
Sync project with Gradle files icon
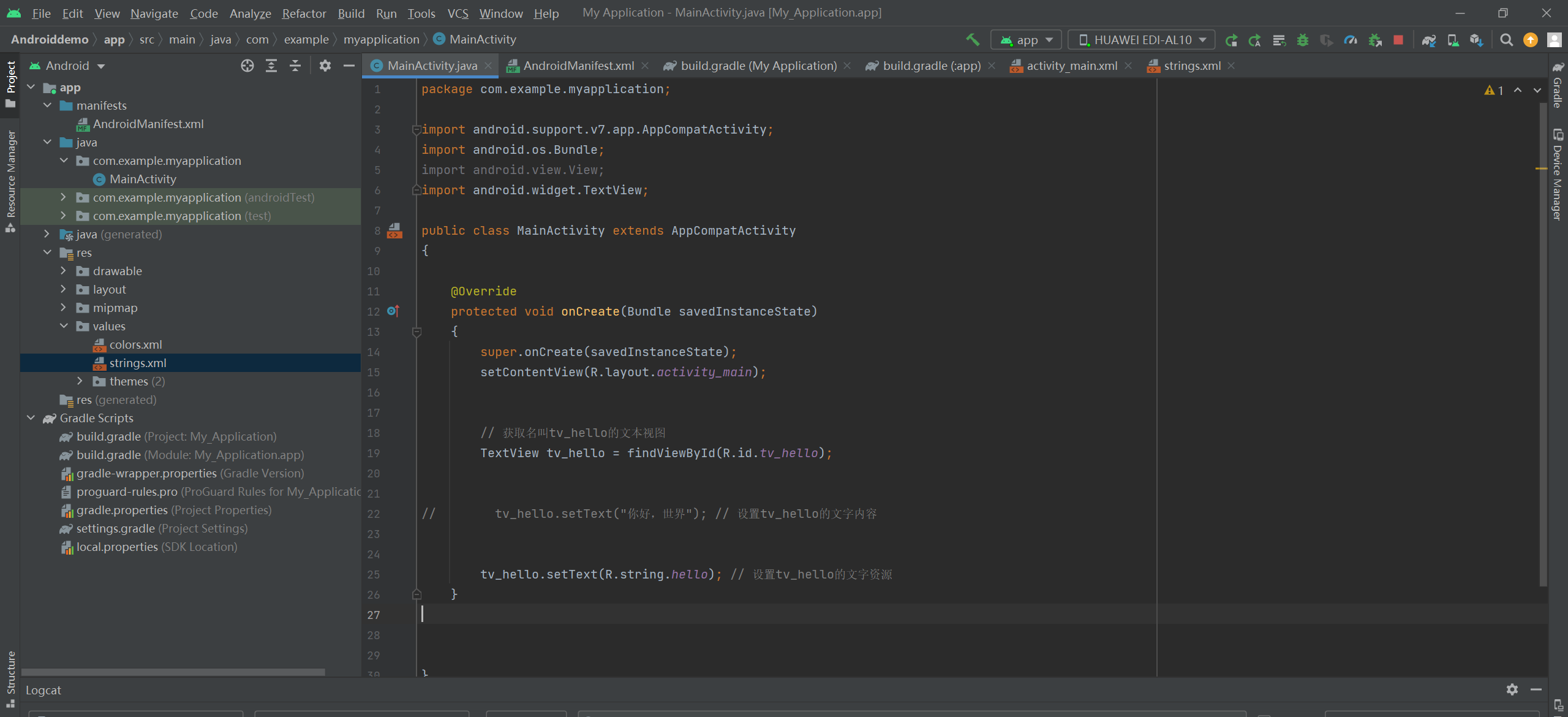(1429, 40)
